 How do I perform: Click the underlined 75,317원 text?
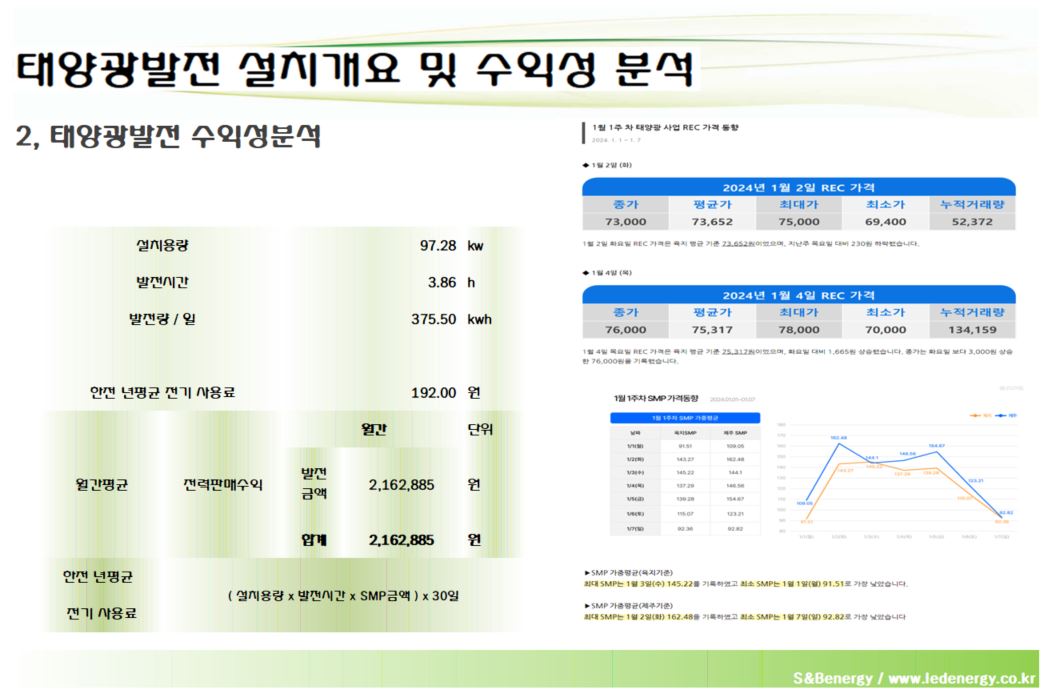739,351
